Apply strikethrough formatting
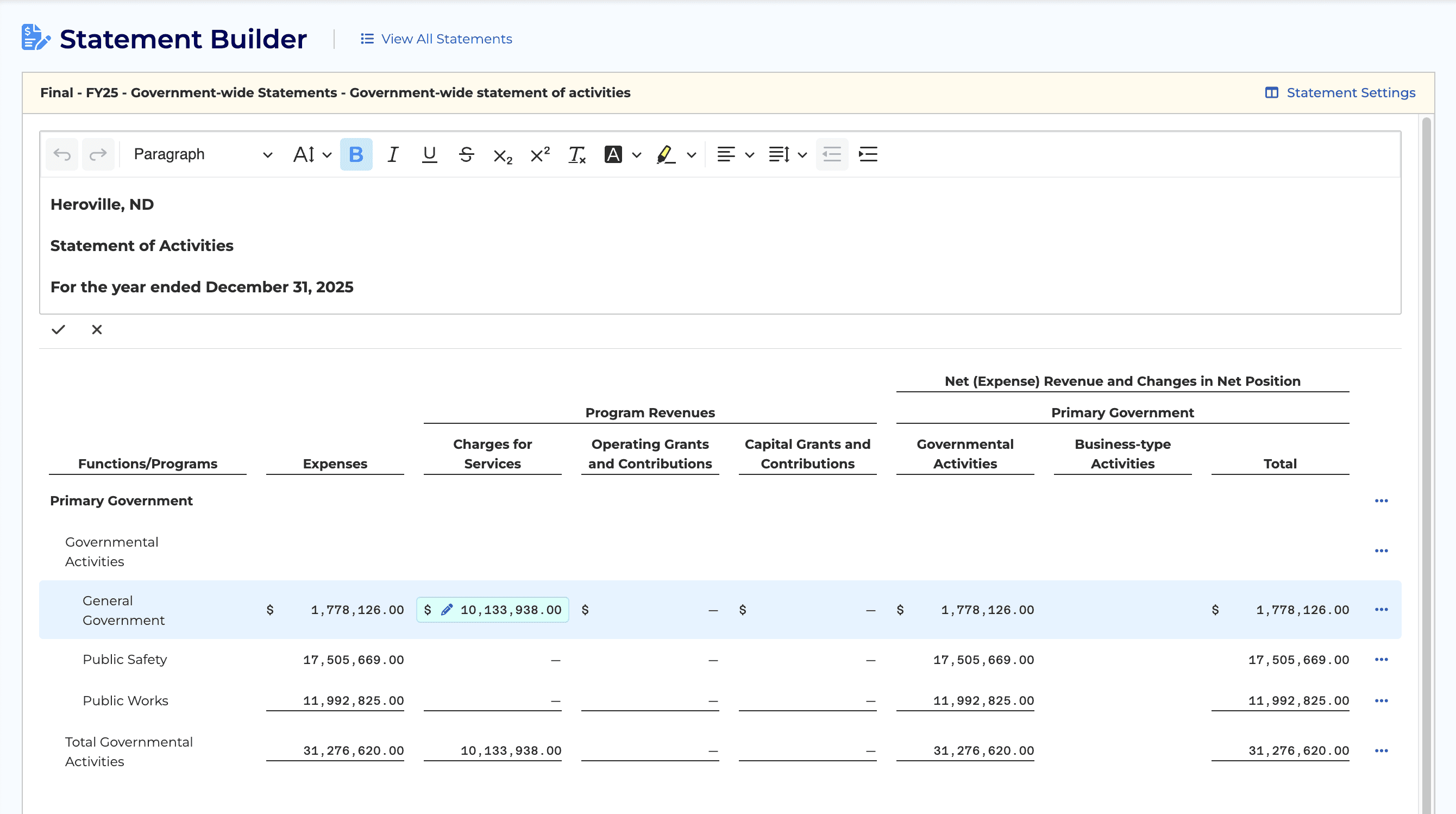The width and height of the screenshot is (1456, 814). point(466,154)
